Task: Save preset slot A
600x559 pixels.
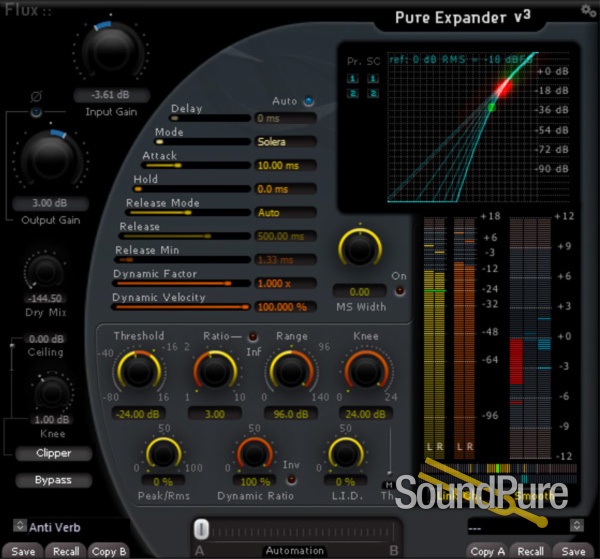Action: 23,551
